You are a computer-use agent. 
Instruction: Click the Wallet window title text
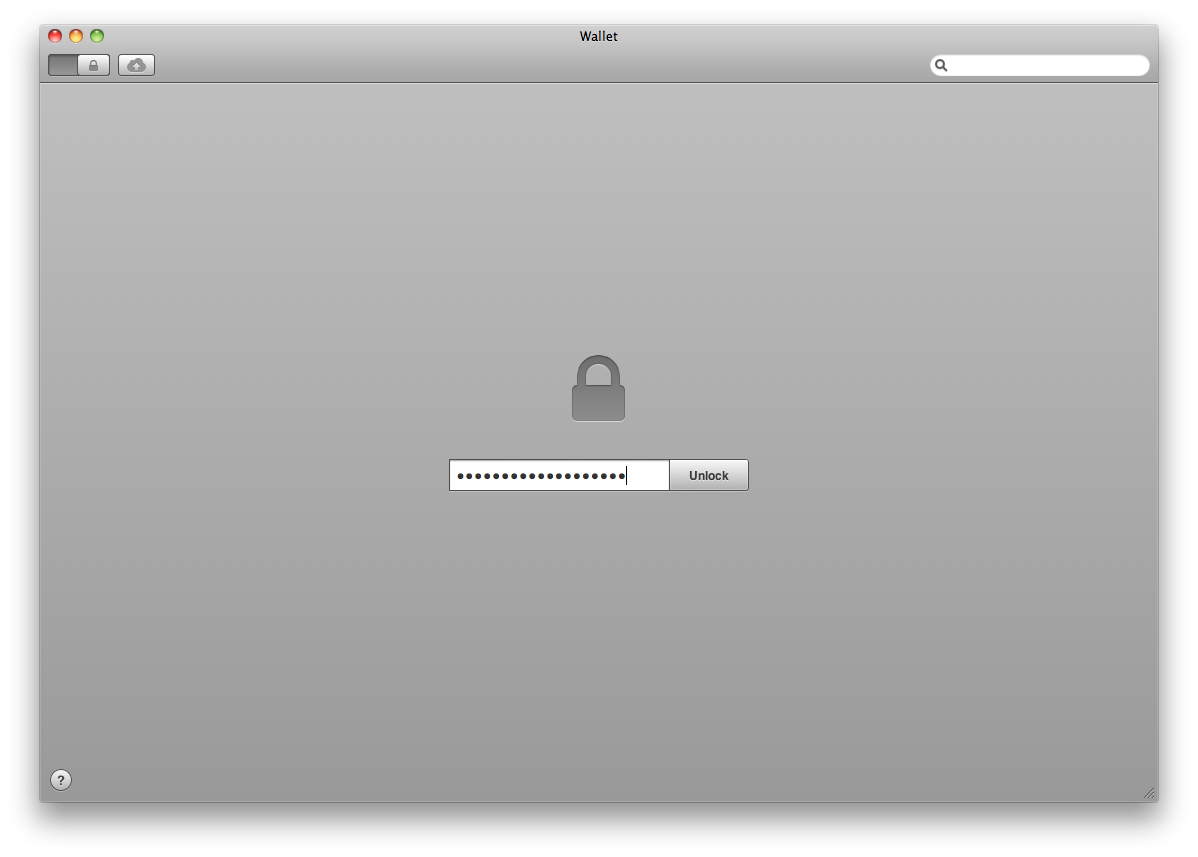[x=598, y=36]
